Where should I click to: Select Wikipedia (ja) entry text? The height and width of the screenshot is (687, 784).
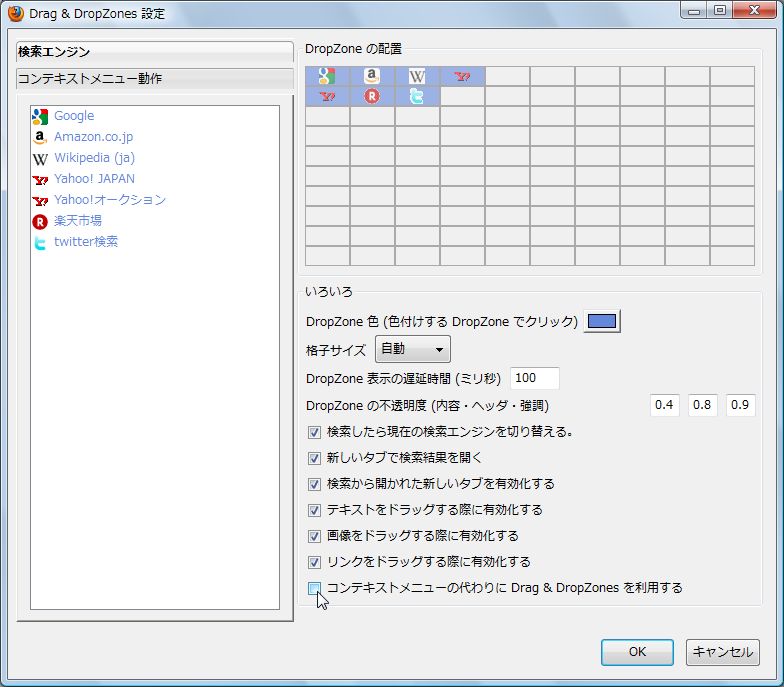[x=94, y=158]
